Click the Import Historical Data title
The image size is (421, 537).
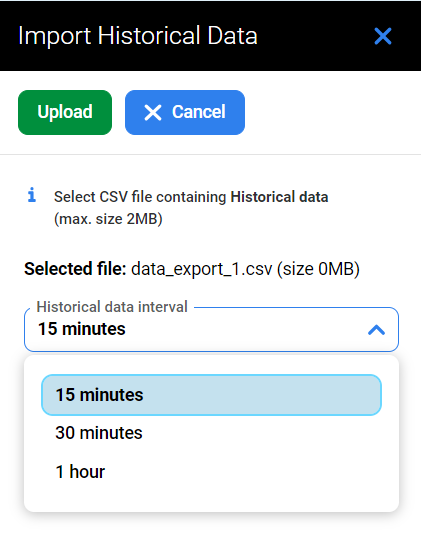point(138,36)
